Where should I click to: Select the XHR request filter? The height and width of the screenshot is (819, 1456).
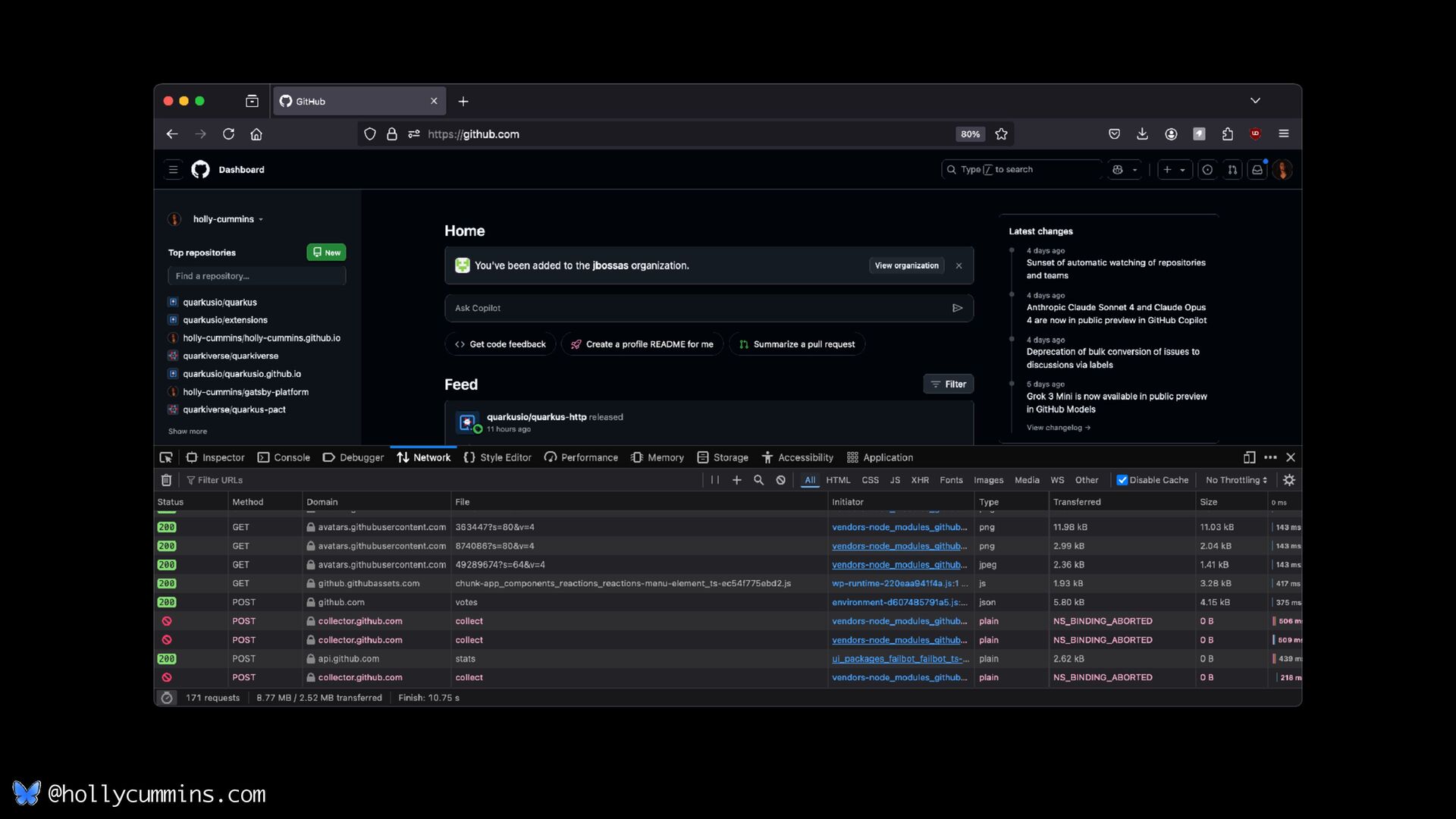919,480
